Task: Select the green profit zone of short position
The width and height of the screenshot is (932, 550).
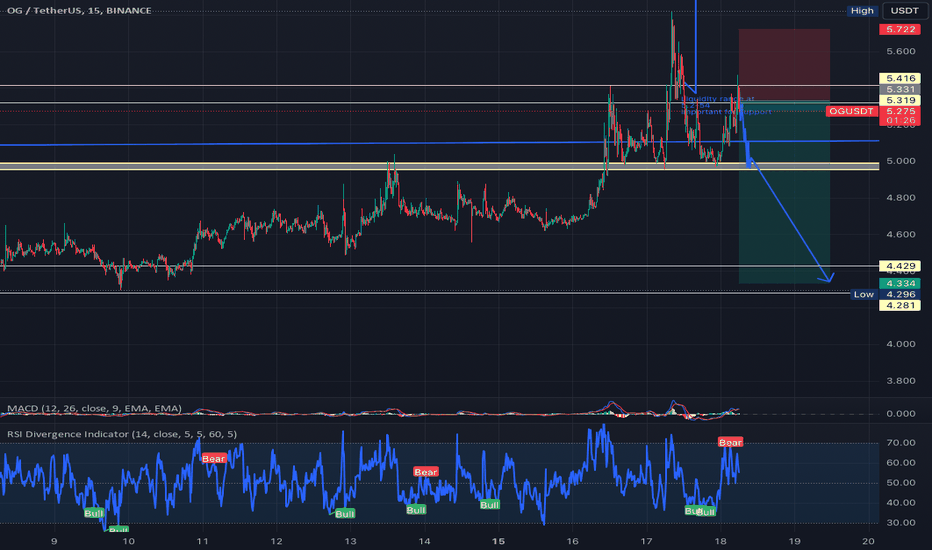Action: (x=784, y=191)
